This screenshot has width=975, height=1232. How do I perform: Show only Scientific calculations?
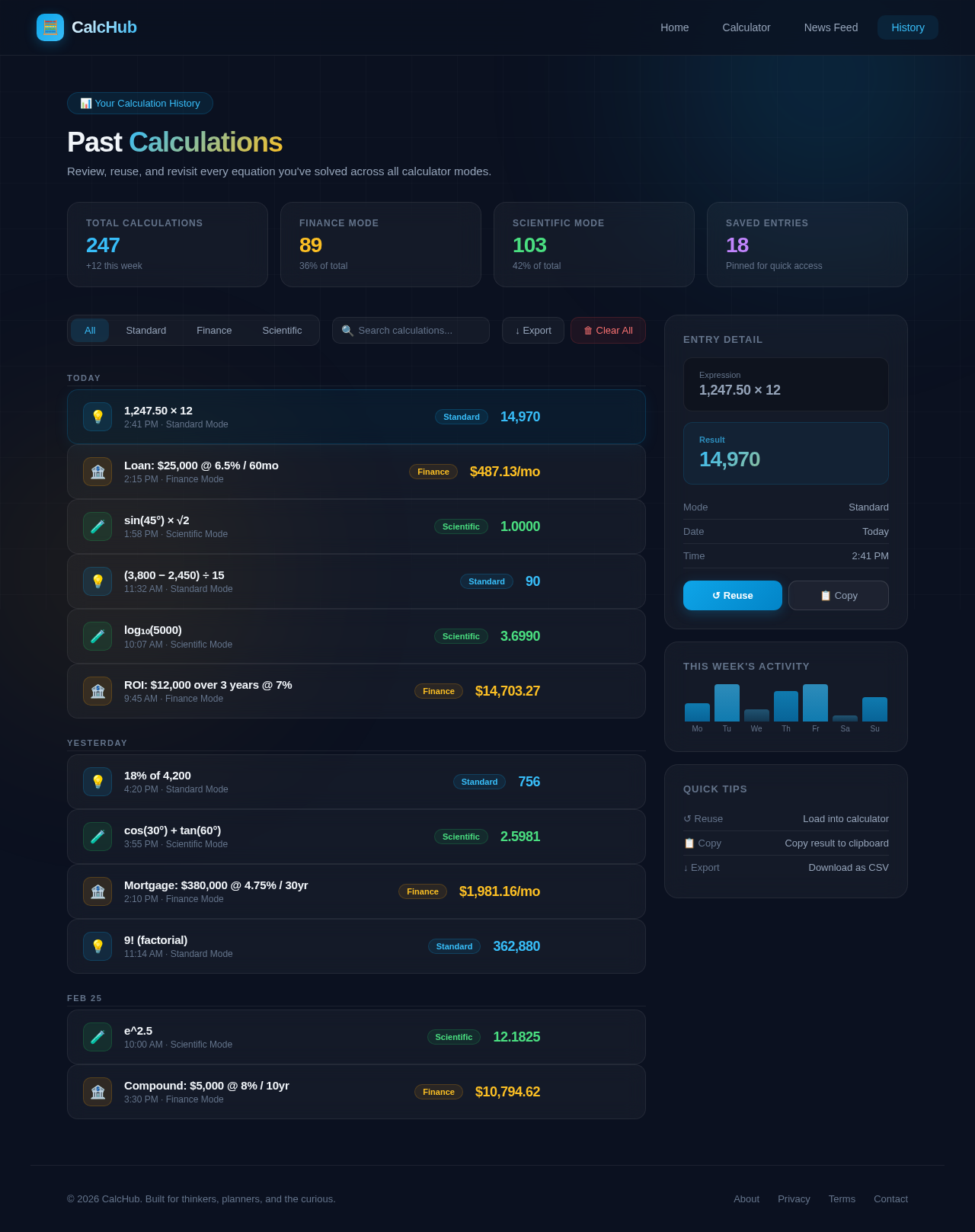coord(282,331)
